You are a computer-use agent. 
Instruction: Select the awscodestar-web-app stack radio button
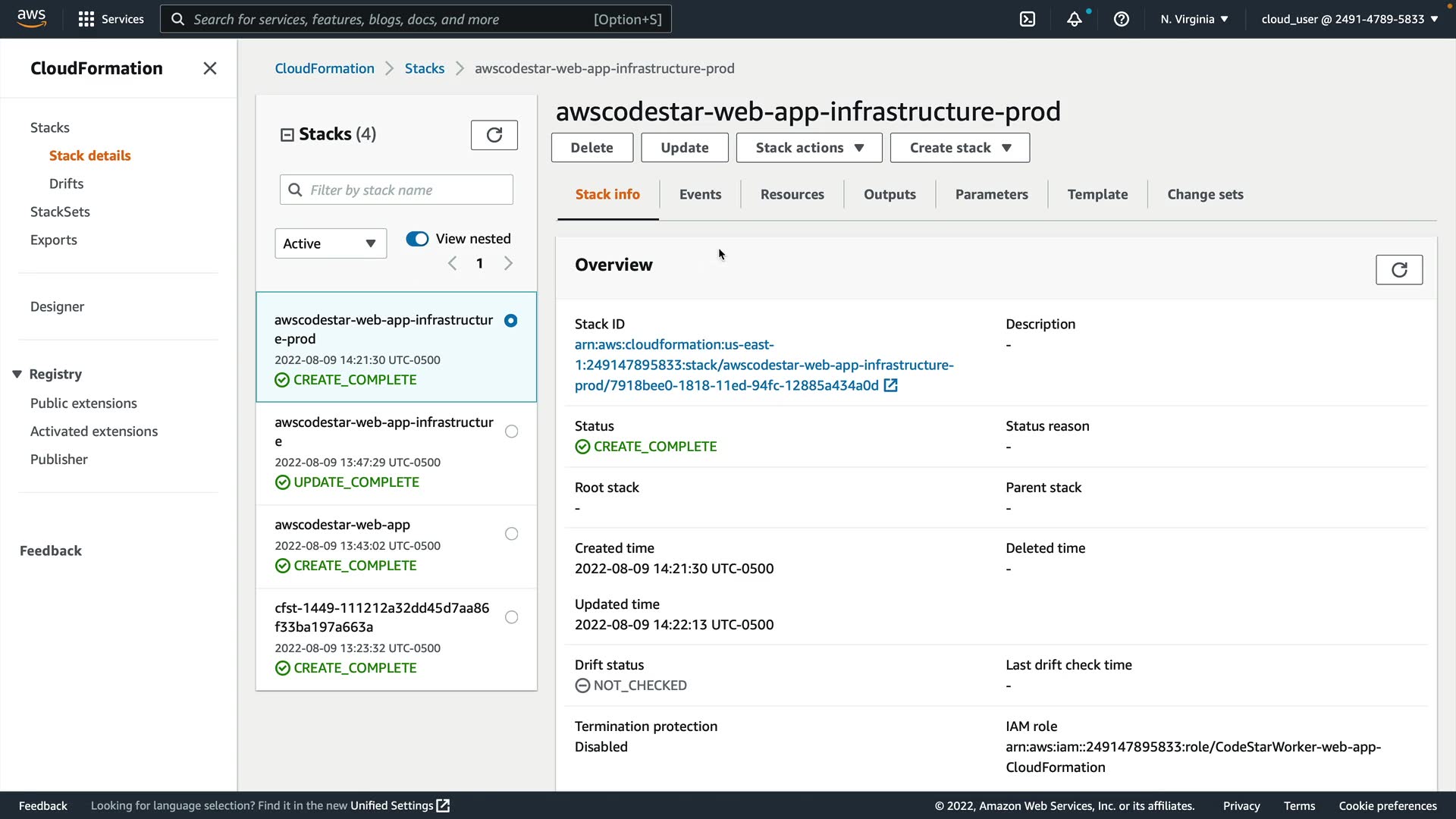pyautogui.click(x=512, y=534)
